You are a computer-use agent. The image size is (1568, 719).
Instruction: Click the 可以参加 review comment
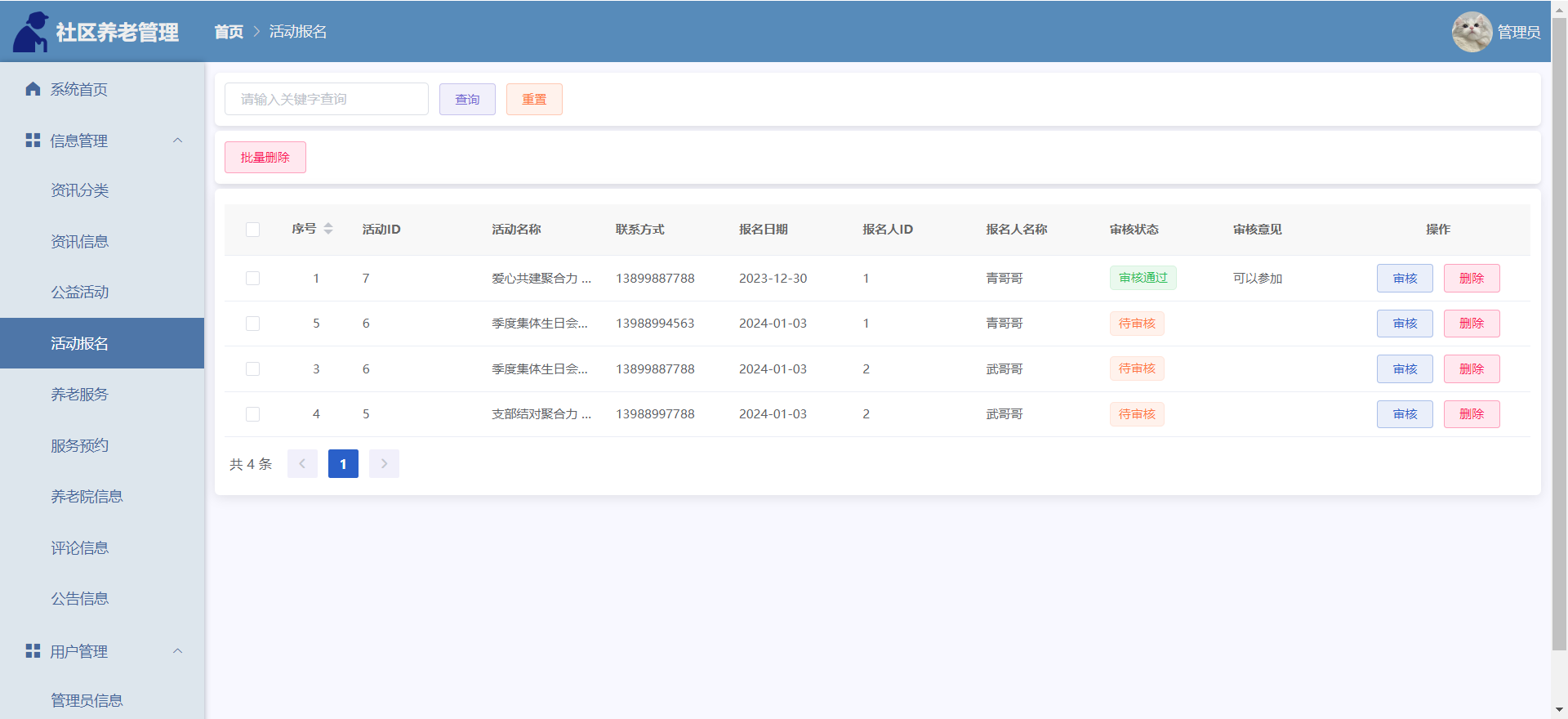(1258, 279)
